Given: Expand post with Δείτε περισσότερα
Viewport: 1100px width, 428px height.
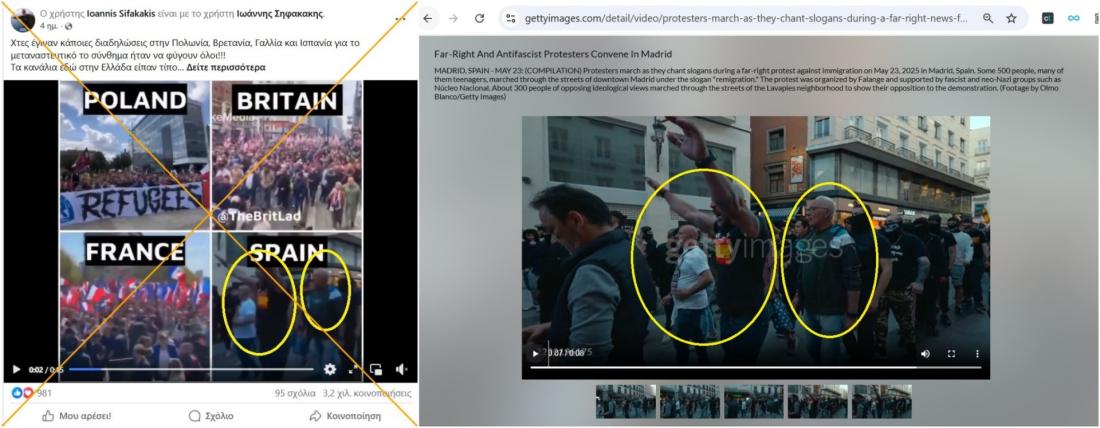Looking at the screenshot, I should point(226,68).
